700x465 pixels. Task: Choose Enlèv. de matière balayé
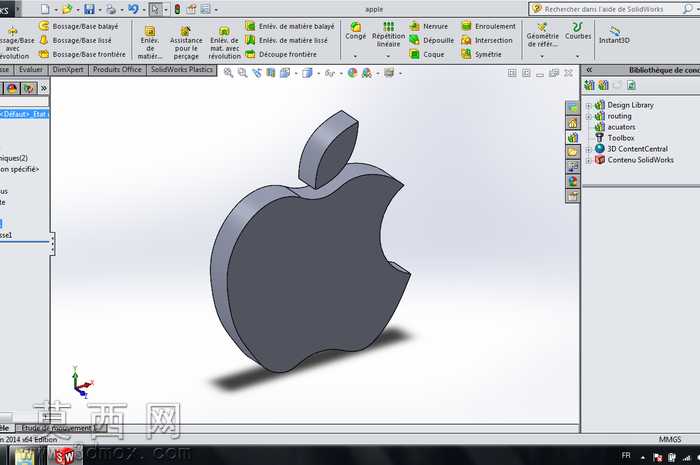click(x=290, y=26)
